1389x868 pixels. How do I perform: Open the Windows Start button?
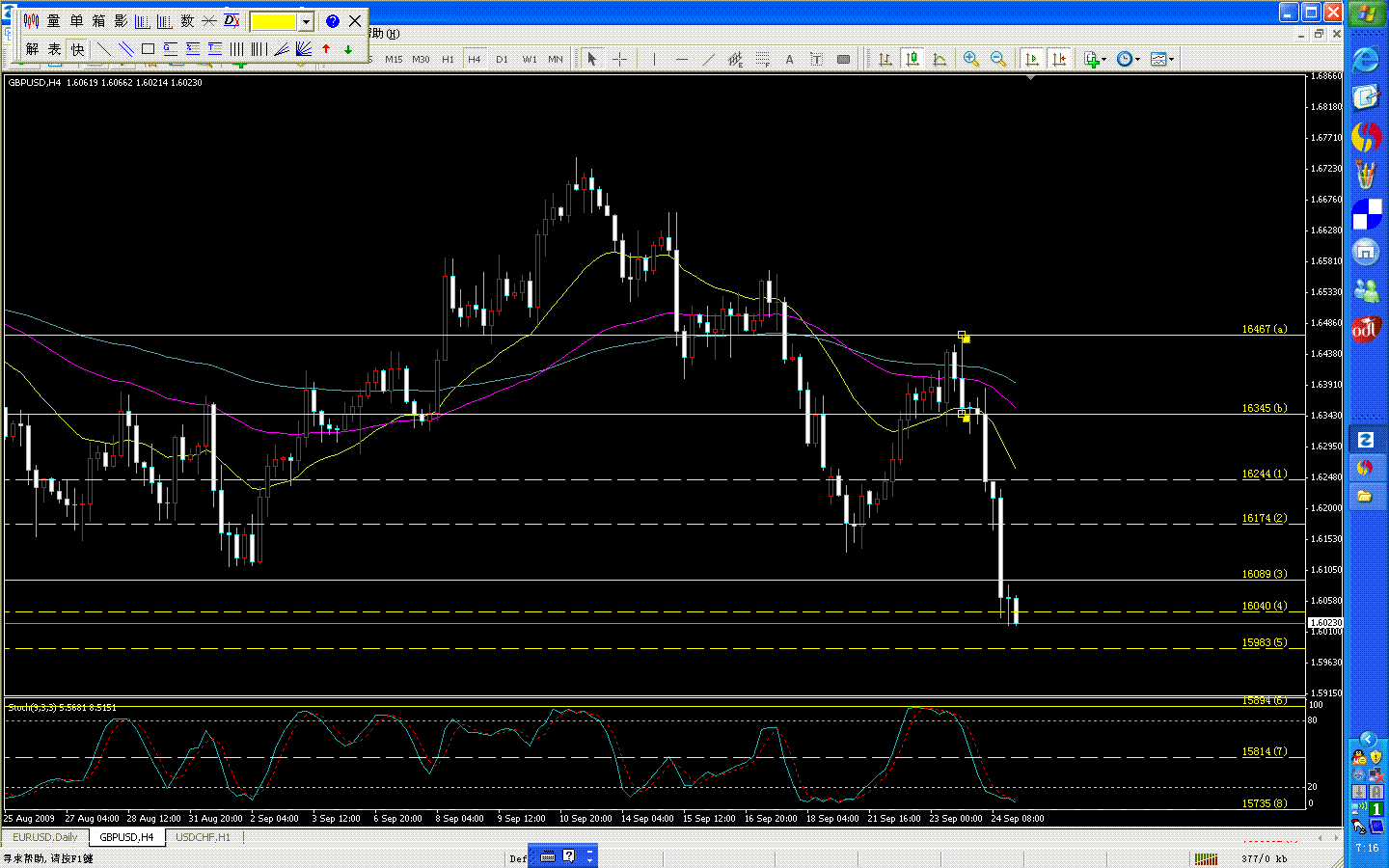click(1367, 14)
